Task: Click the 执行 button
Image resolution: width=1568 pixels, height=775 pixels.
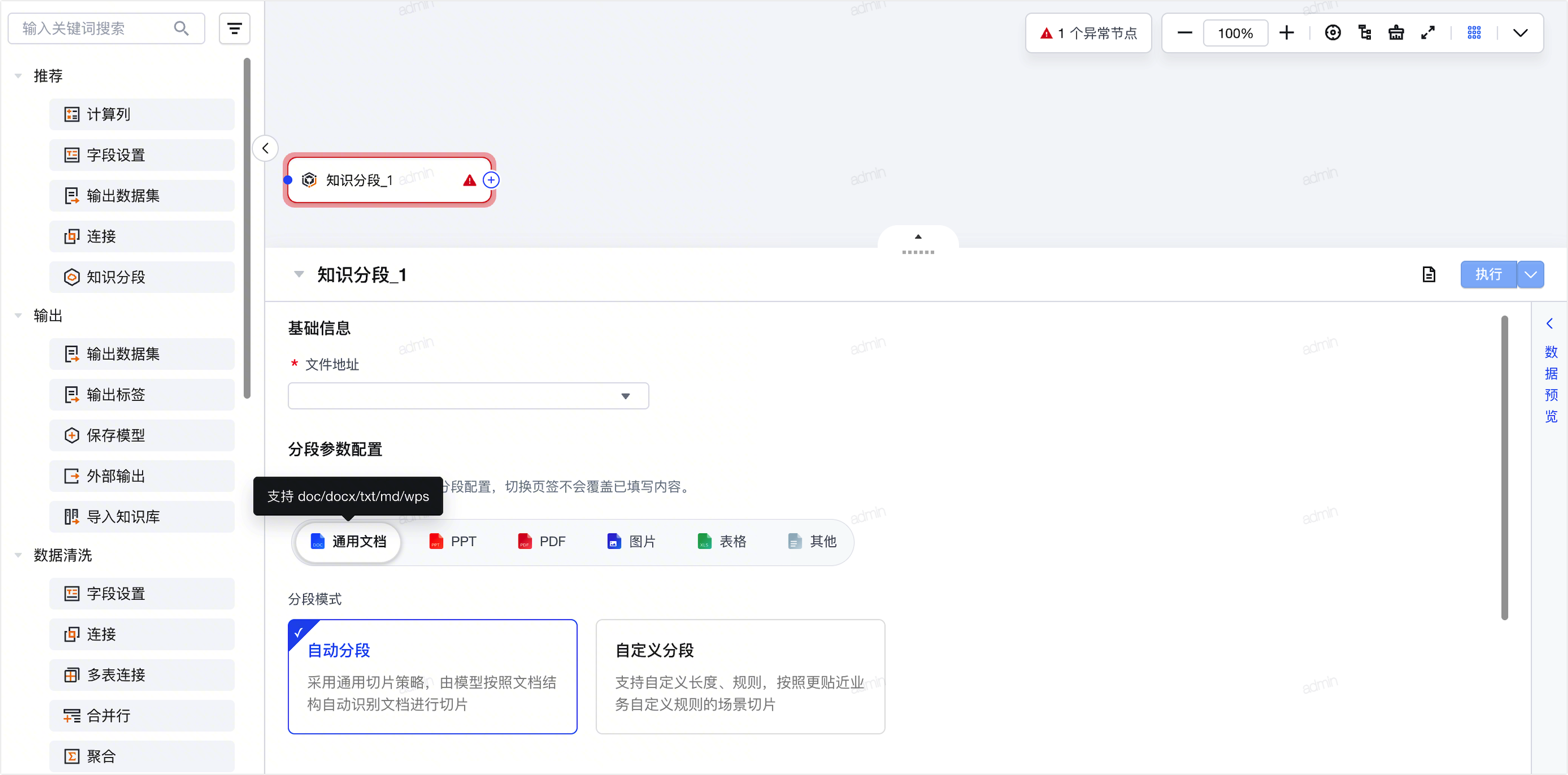Action: pyautogui.click(x=1489, y=274)
